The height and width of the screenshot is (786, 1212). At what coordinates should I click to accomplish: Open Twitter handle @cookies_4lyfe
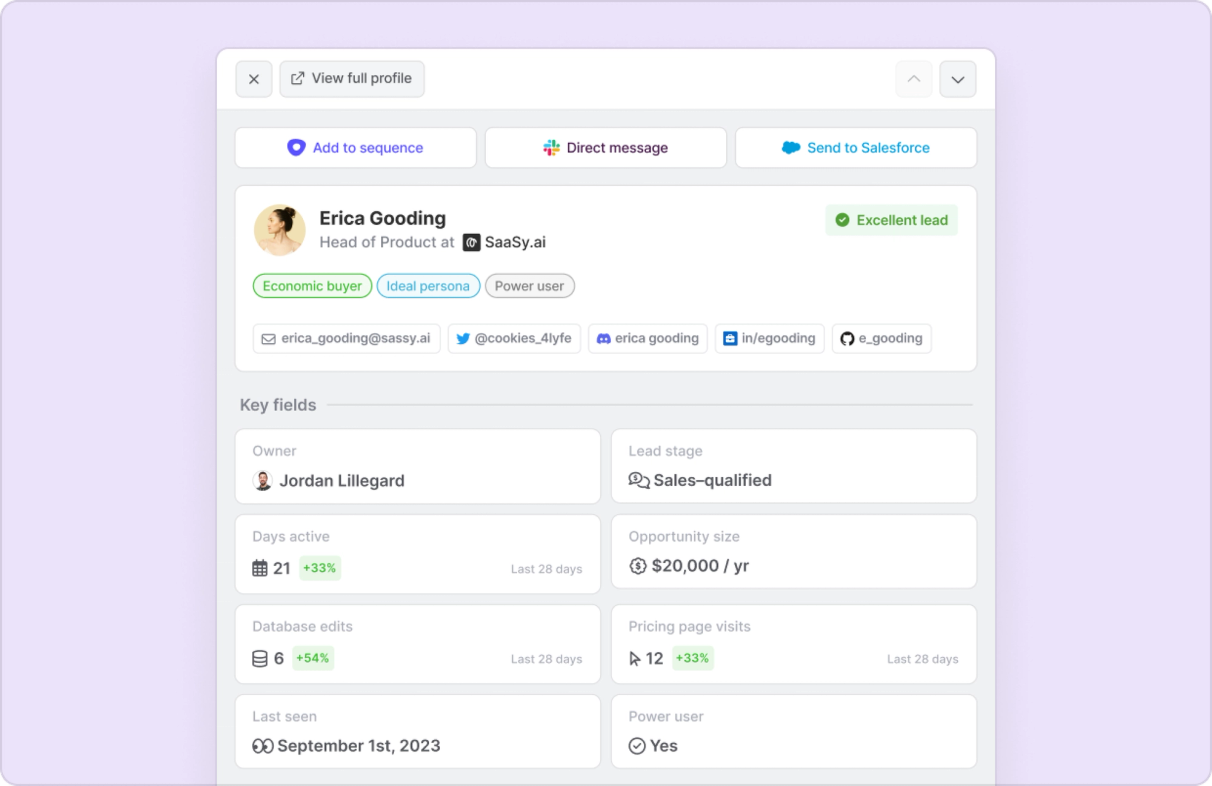pyautogui.click(x=514, y=339)
